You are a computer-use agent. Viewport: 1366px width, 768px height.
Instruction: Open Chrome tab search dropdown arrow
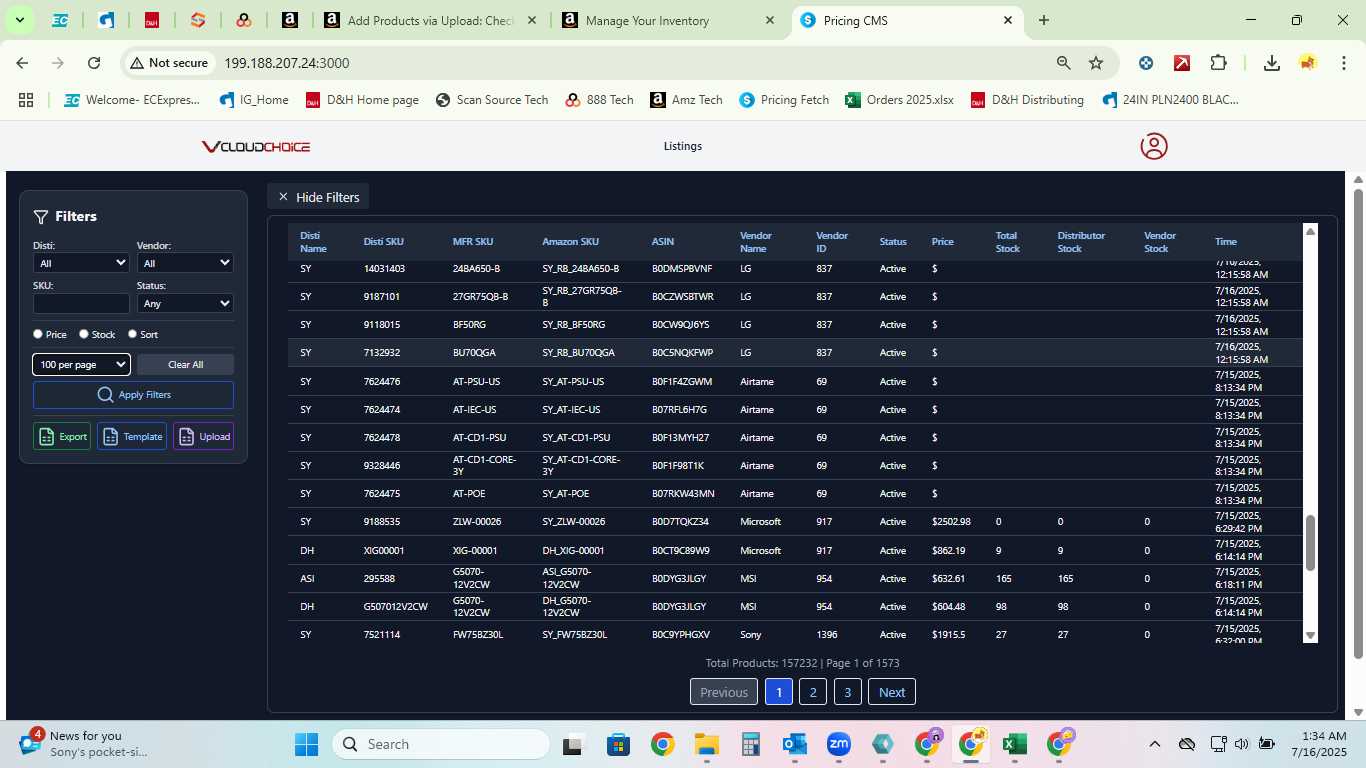pos(19,20)
